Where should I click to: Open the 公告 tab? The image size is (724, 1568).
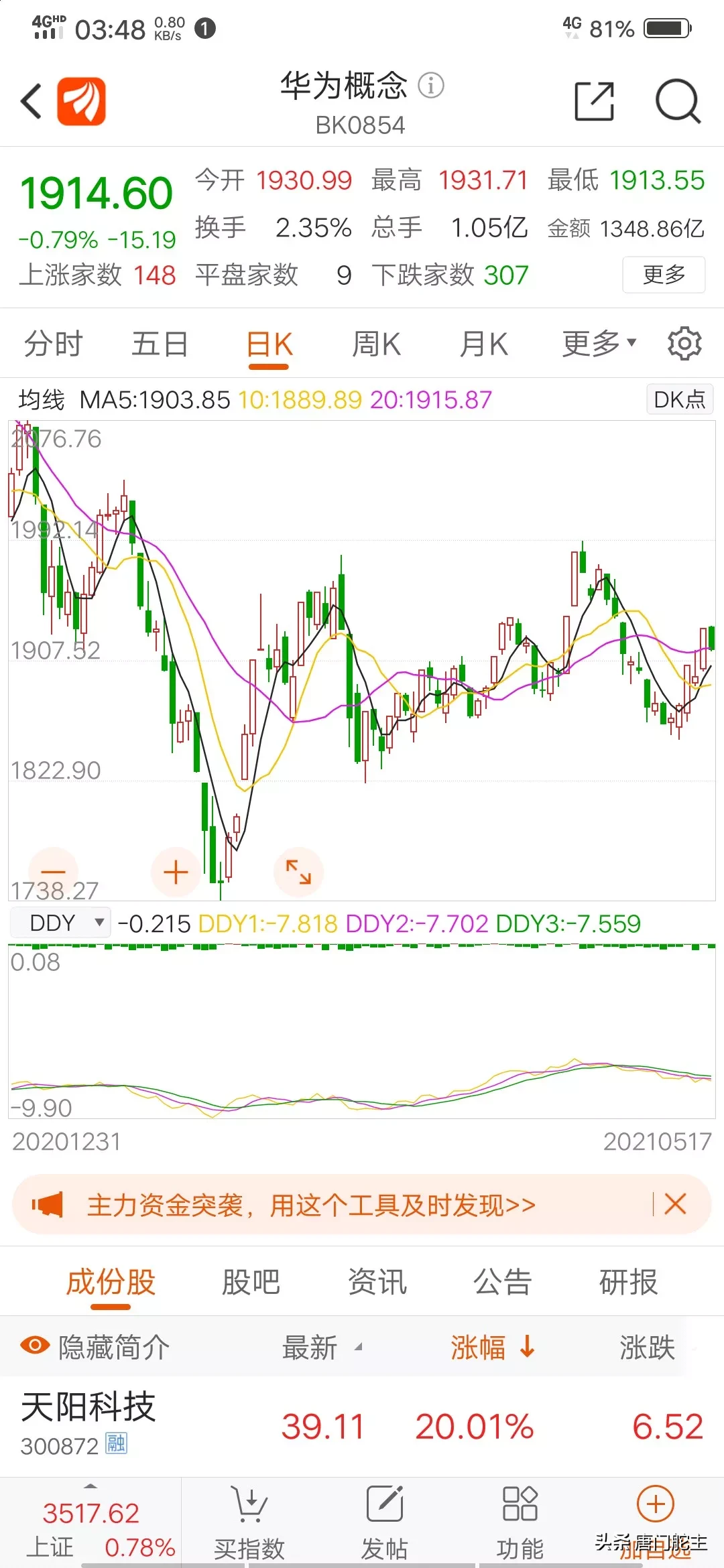point(503,1282)
